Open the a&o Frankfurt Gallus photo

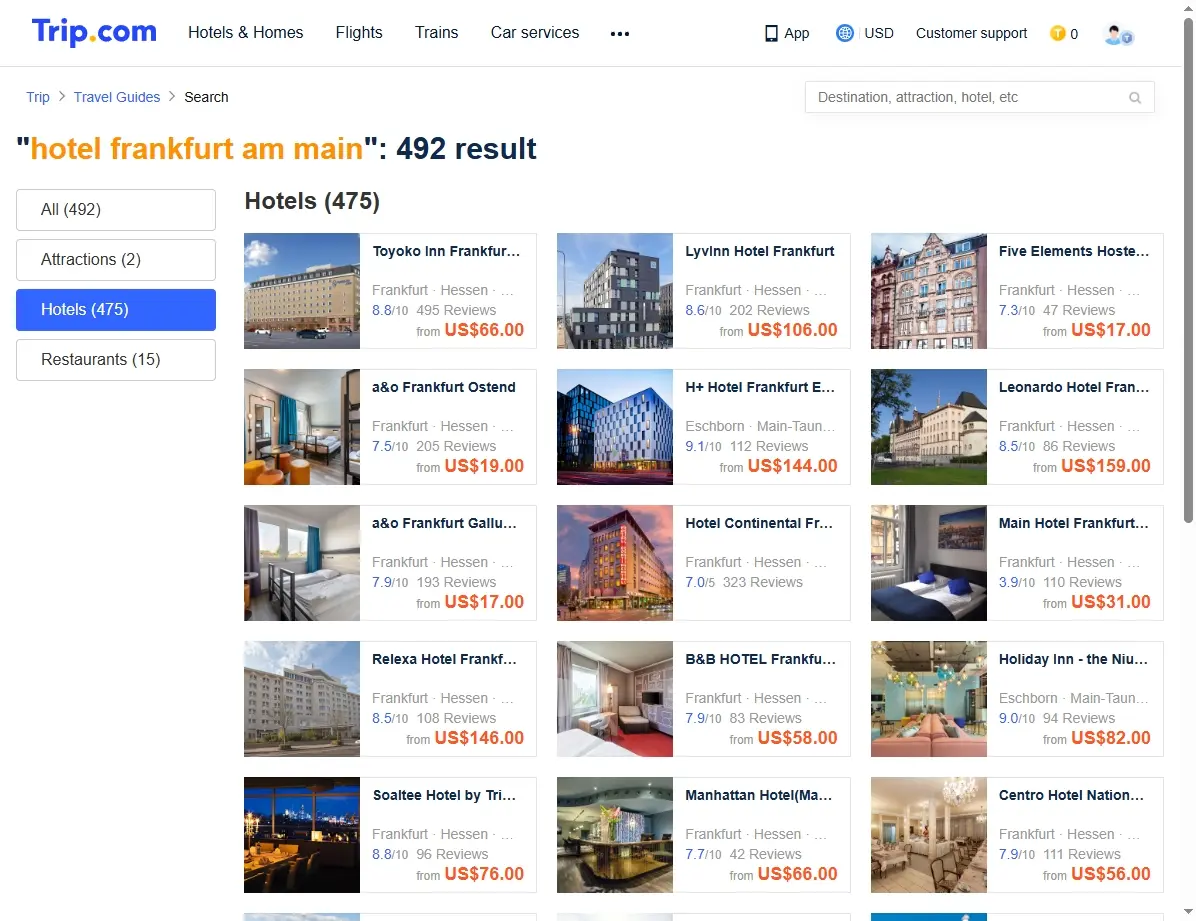(x=301, y=563)
